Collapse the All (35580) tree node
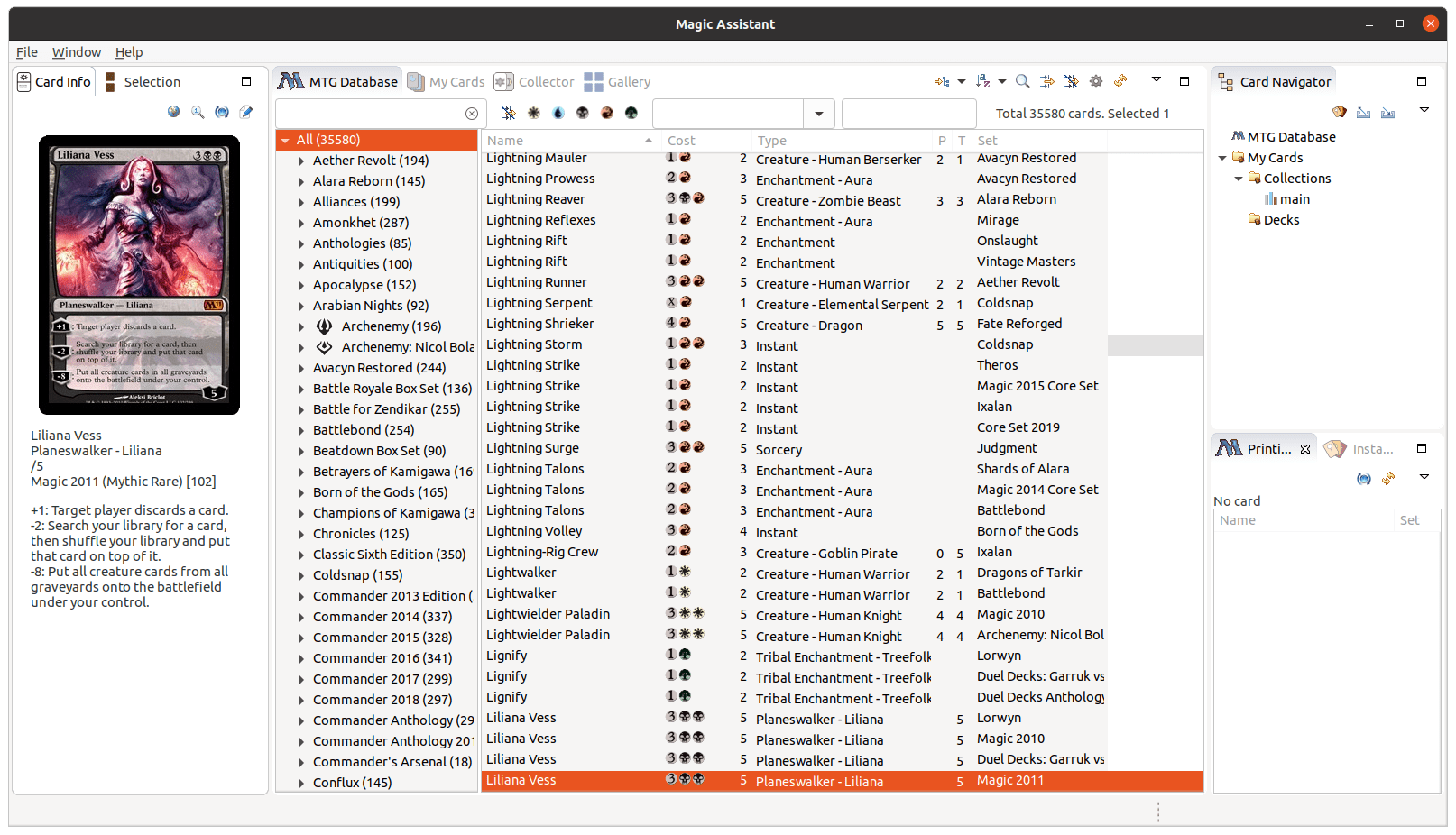 pos(285,140)
